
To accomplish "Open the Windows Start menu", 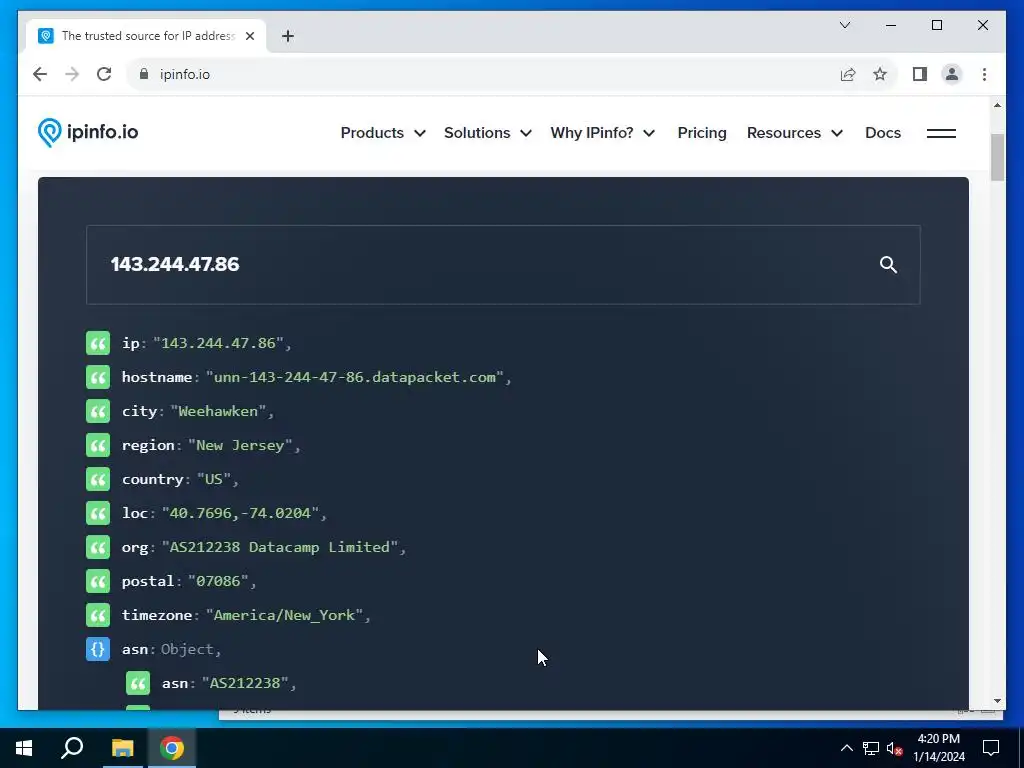I will (x=24, y=748).
